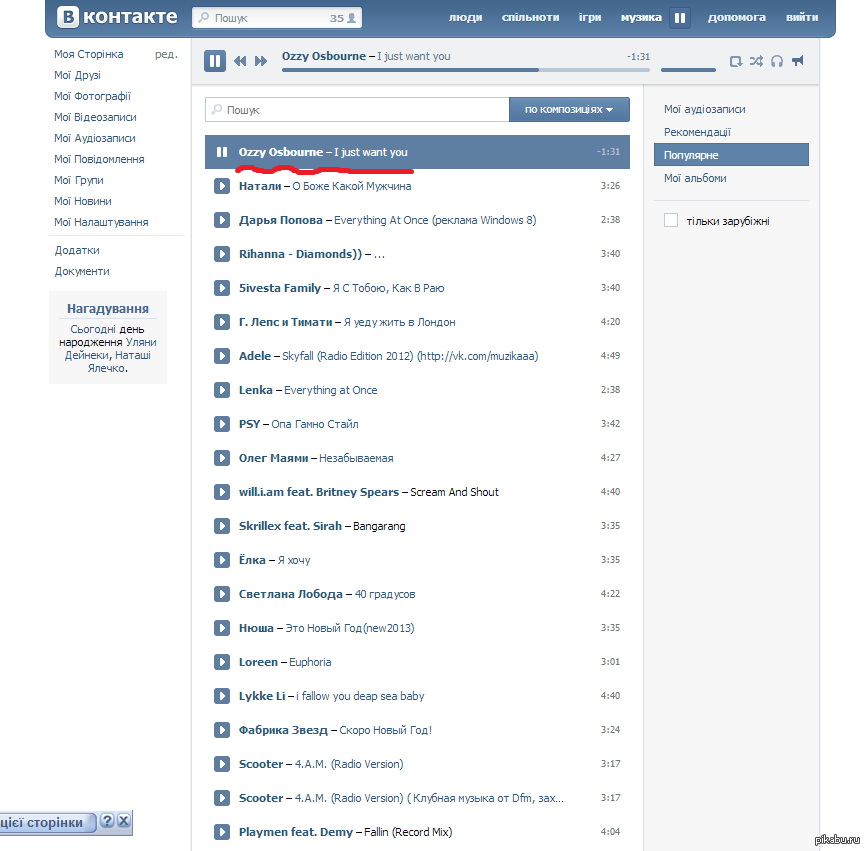Log out using вийти
Screen dimensions: 865x851
[x=802, y=18]
